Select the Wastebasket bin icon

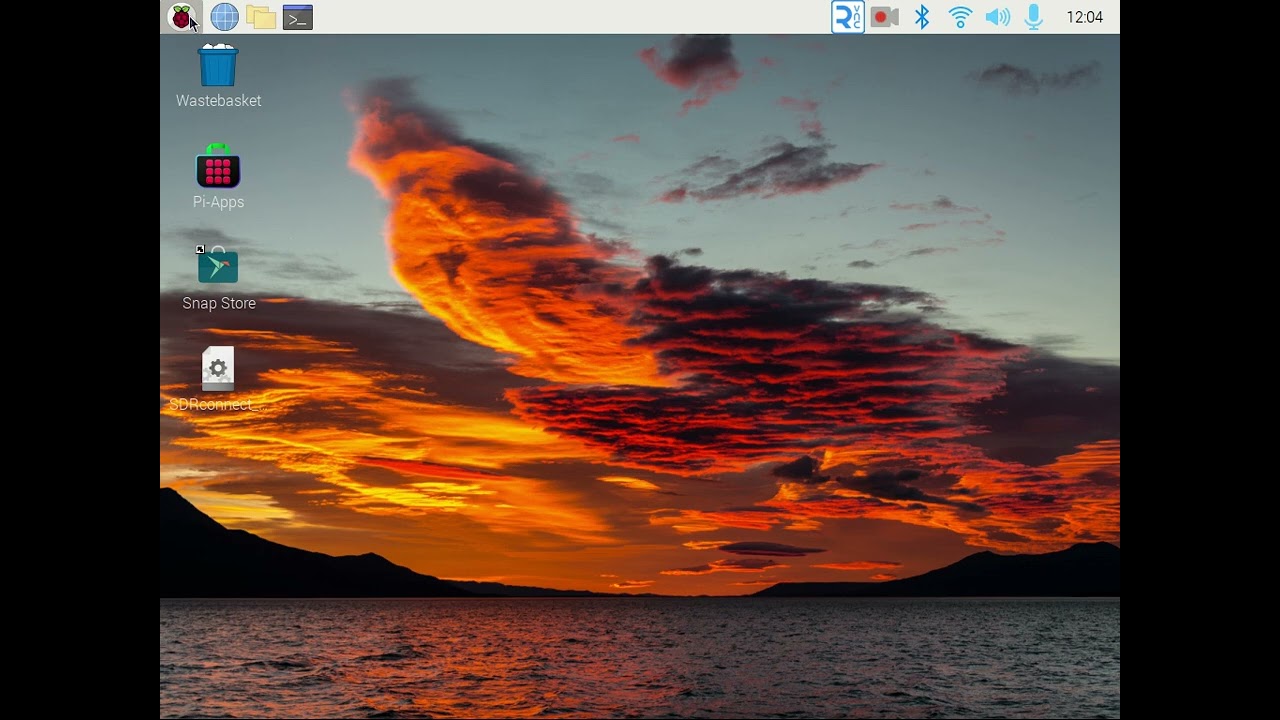(x=218, y=66)
